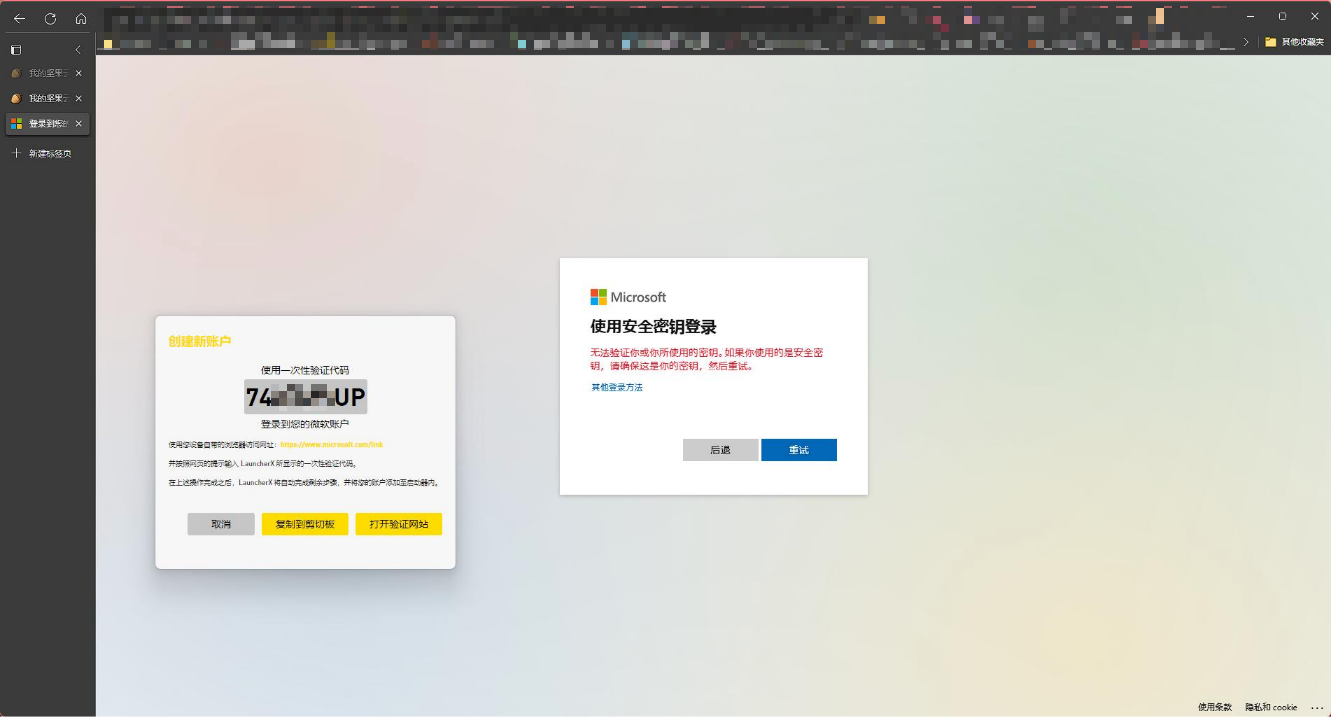Close the first 我的坚果云 tab
The height and width of the screenshot is (717, 1331).
(x=79, y=73)
